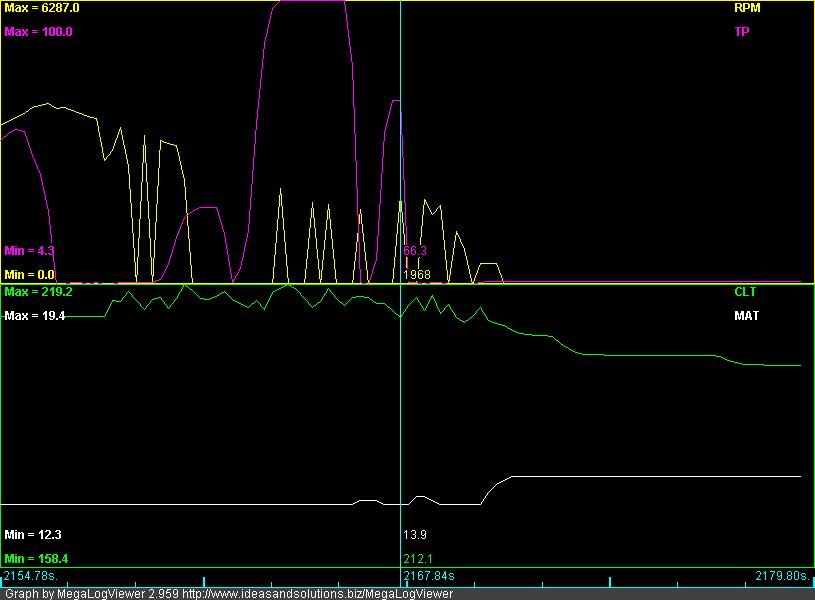This screenshot has width=815, height=600.
Task: Select the Min = 4.3 TP label
Action: click(29, 250)
